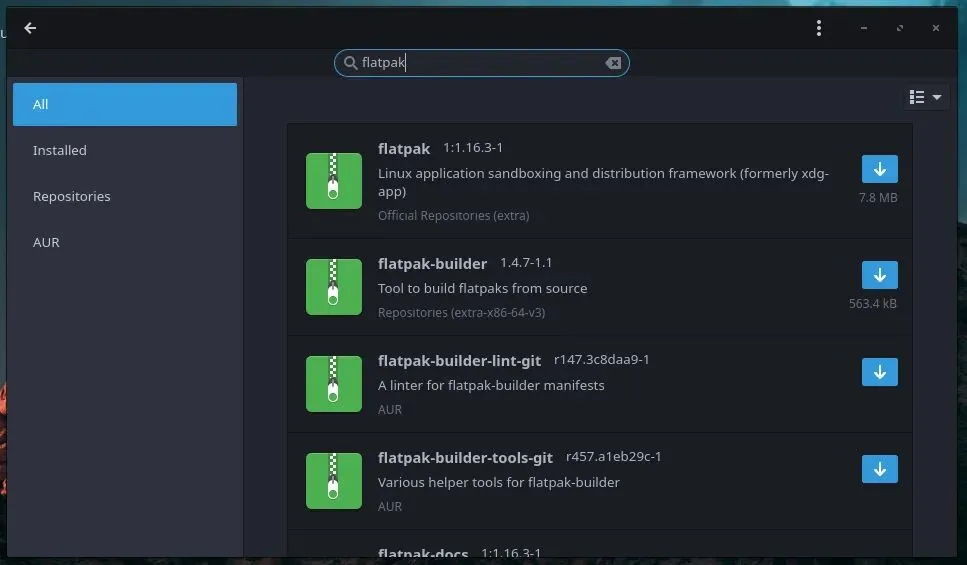This screenshot has width=967, height=565.
Task: Open the Repositories category
Action: [125, 196]
